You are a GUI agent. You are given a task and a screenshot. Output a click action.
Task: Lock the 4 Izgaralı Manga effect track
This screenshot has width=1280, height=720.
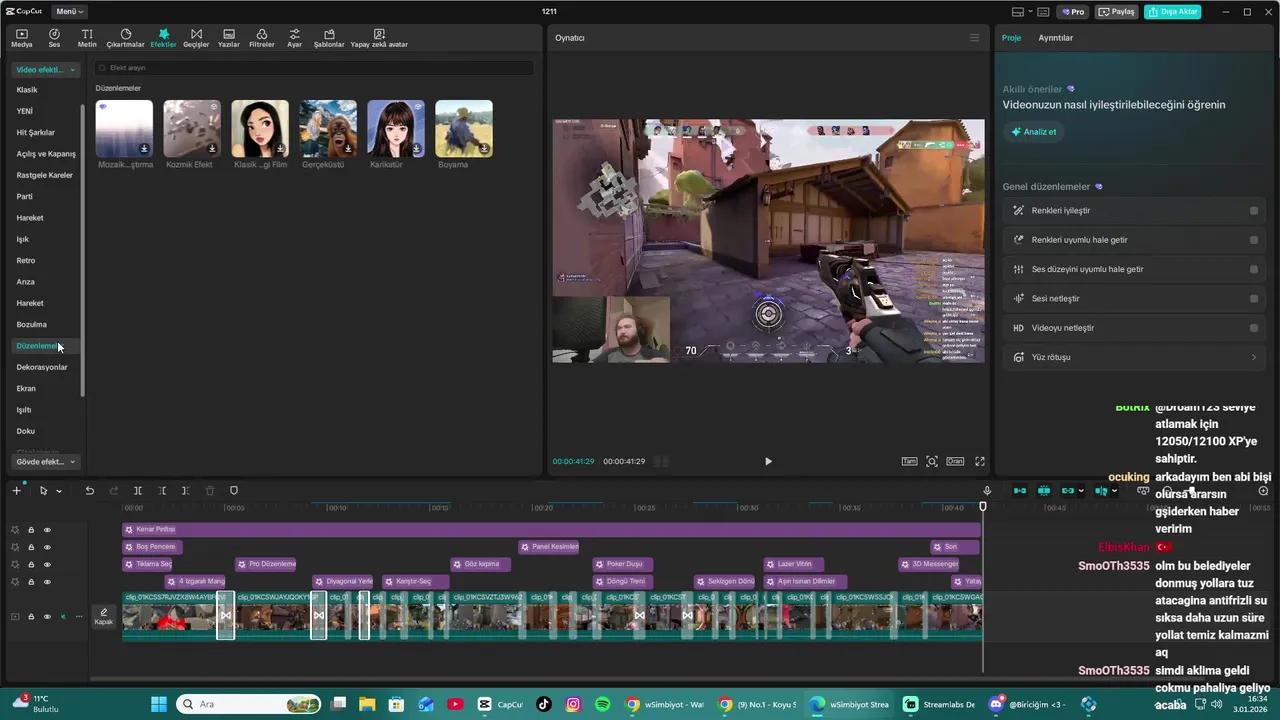(31, 582)
